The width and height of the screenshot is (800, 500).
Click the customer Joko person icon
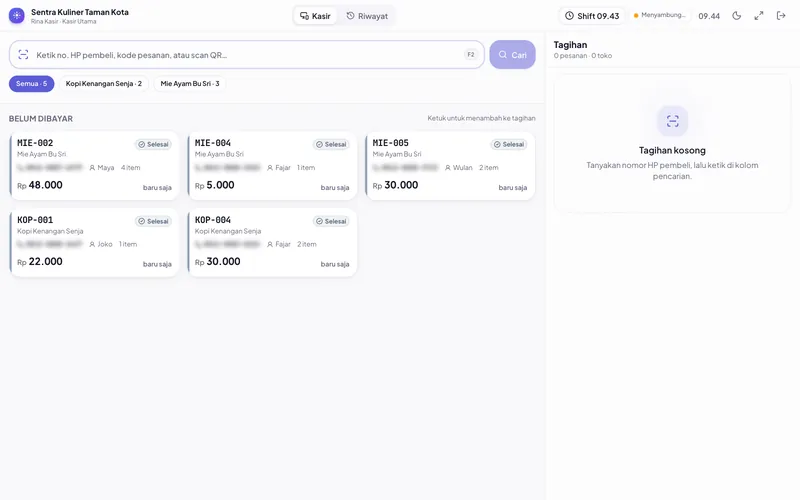click(x=92, y=244)
